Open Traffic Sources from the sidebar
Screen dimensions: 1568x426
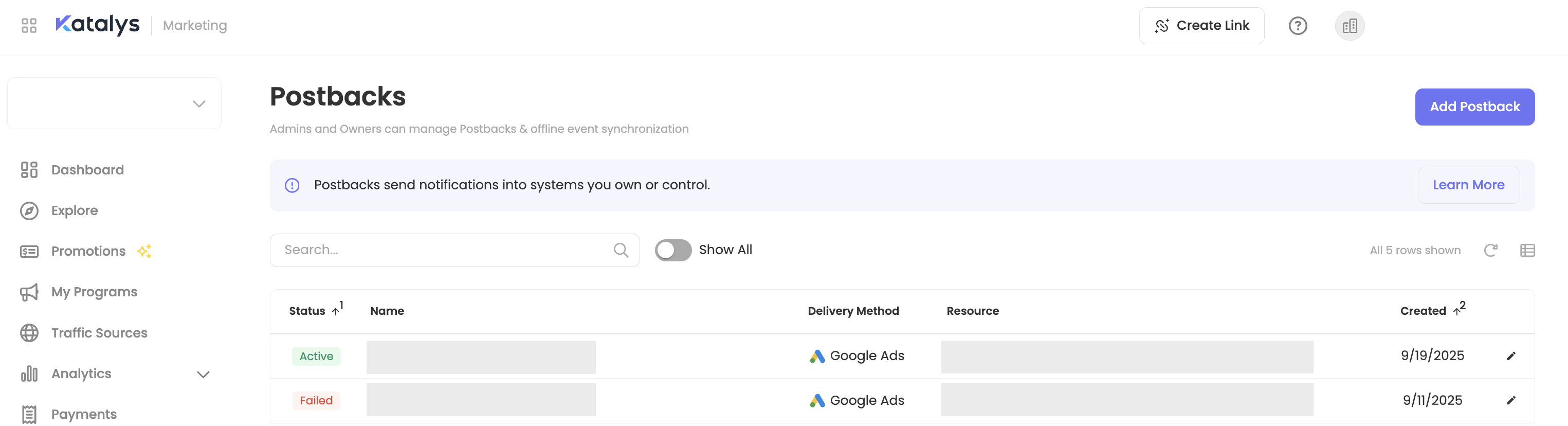click(x=99, y=333)
